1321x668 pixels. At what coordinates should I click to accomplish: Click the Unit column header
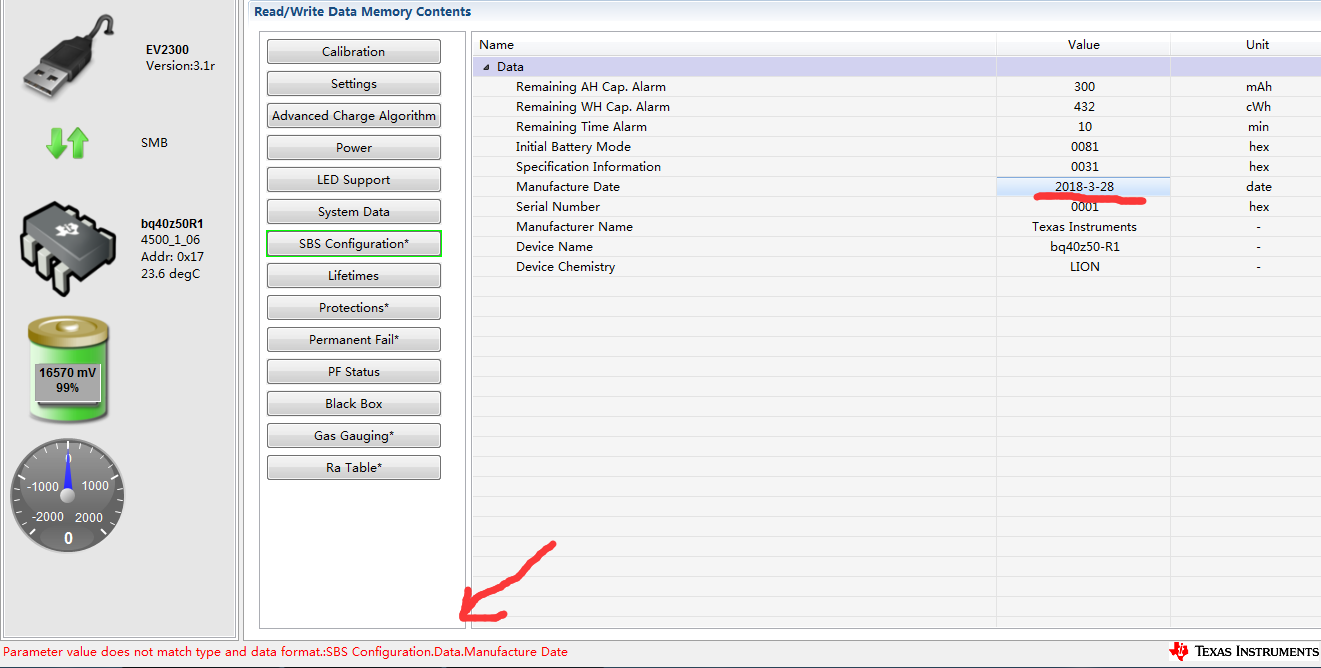(x=1246, y=45)
